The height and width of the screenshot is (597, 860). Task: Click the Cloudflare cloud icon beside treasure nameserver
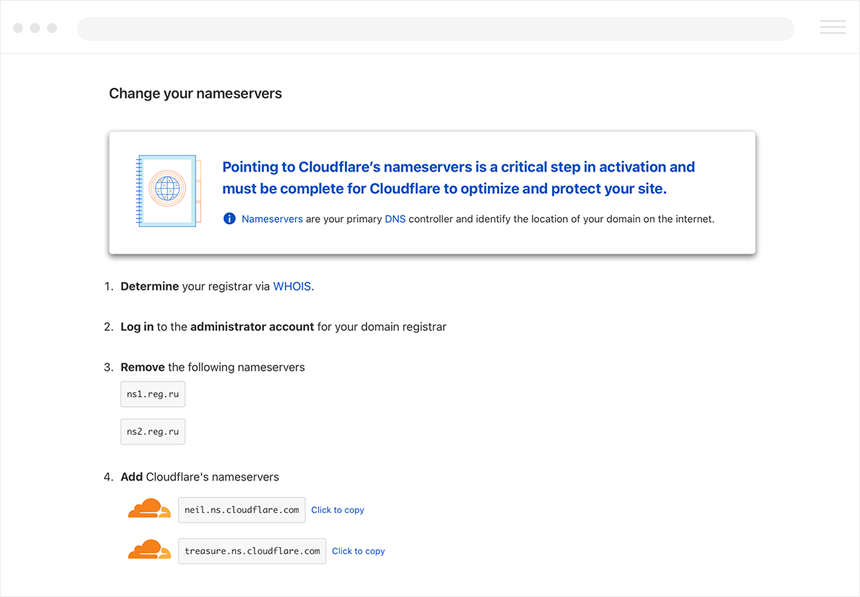tap(149, 550)
